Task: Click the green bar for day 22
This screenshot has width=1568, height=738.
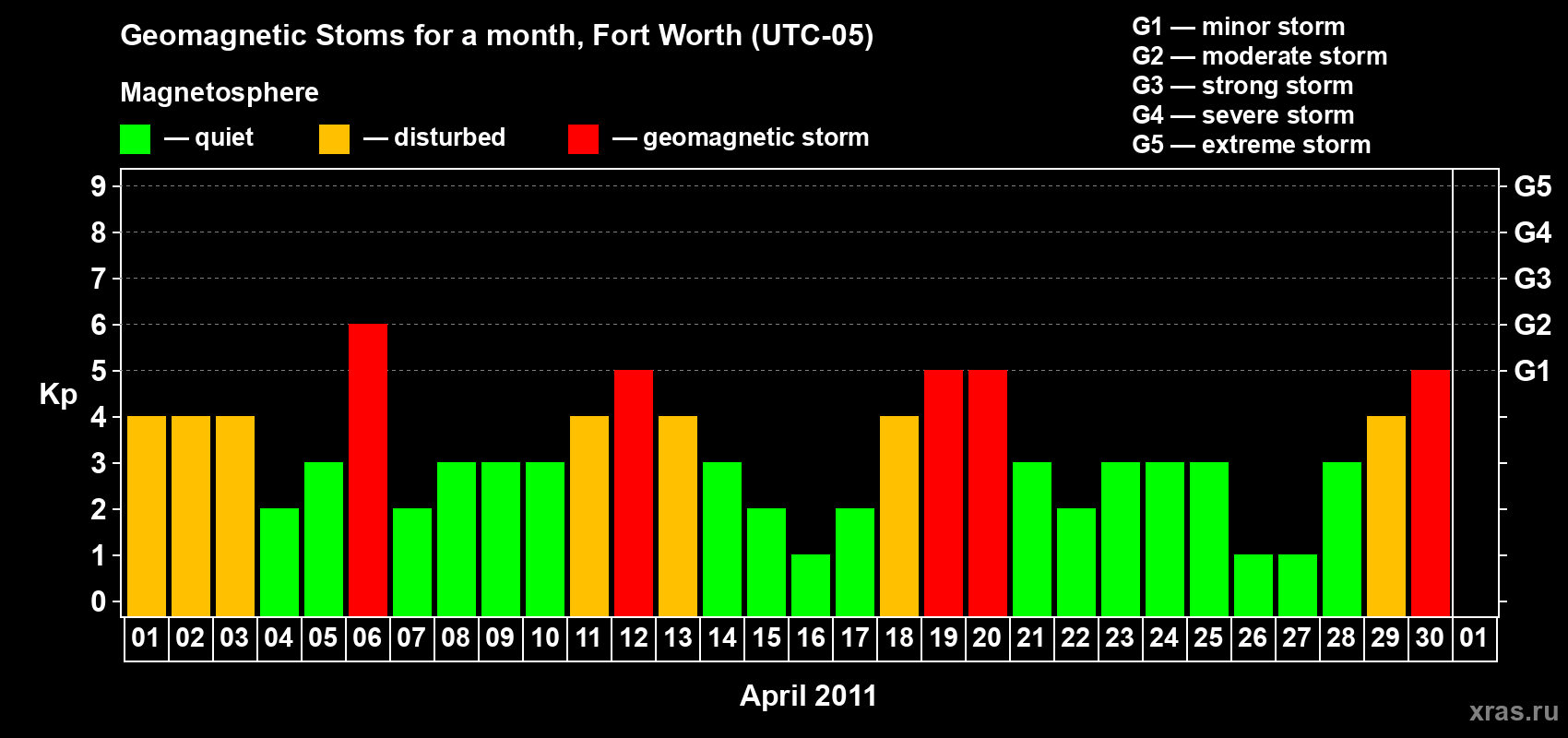Action: [1076, 562]
